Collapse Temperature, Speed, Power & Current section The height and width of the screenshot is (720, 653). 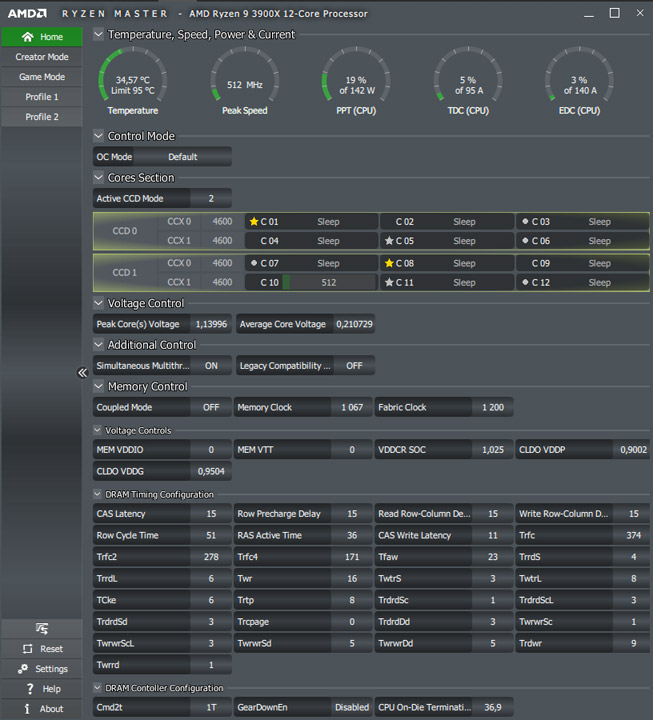click(x=98, y=34)
